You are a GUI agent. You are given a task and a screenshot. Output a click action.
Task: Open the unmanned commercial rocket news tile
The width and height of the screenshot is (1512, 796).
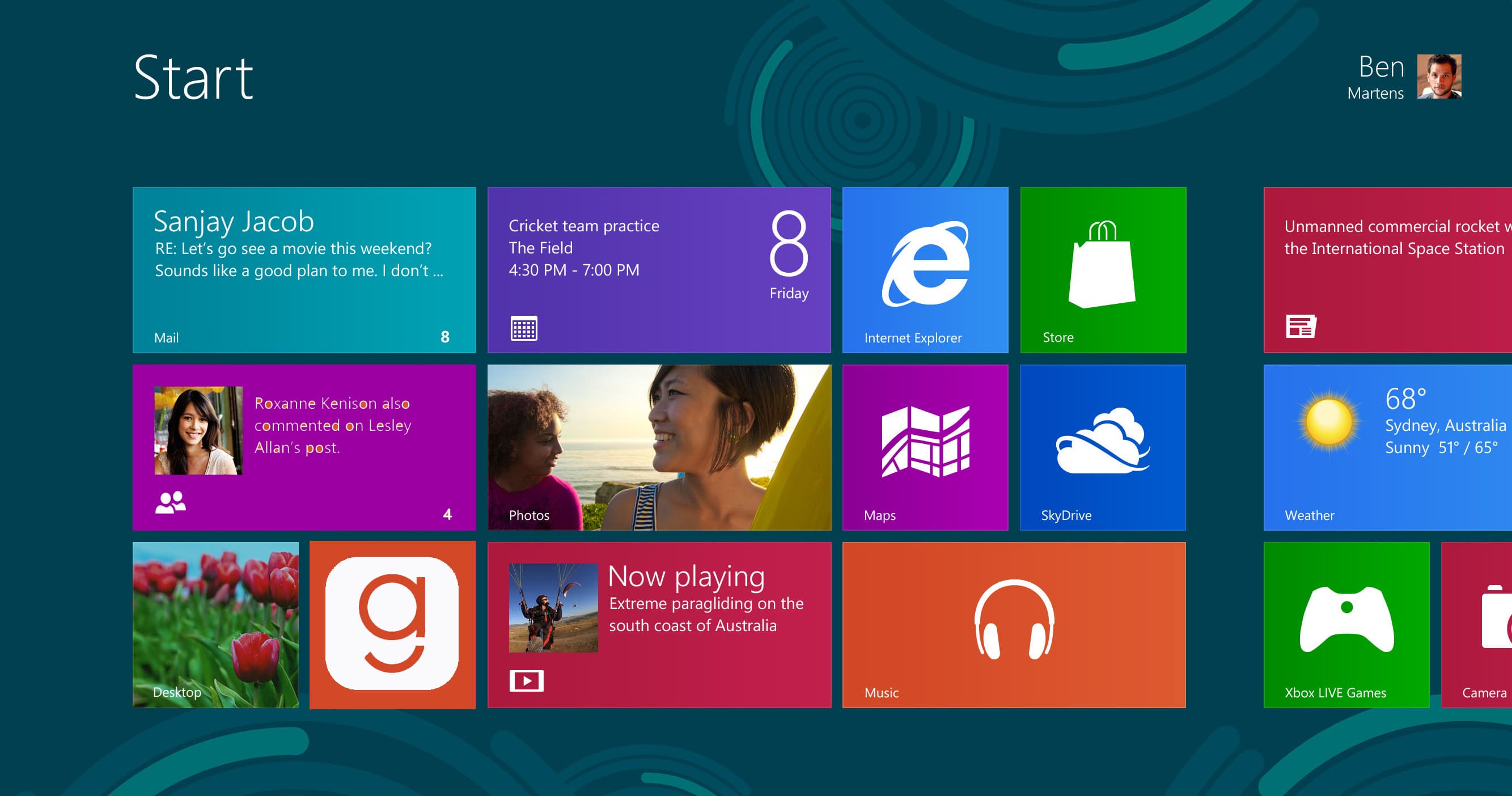tap(1388, 270)
